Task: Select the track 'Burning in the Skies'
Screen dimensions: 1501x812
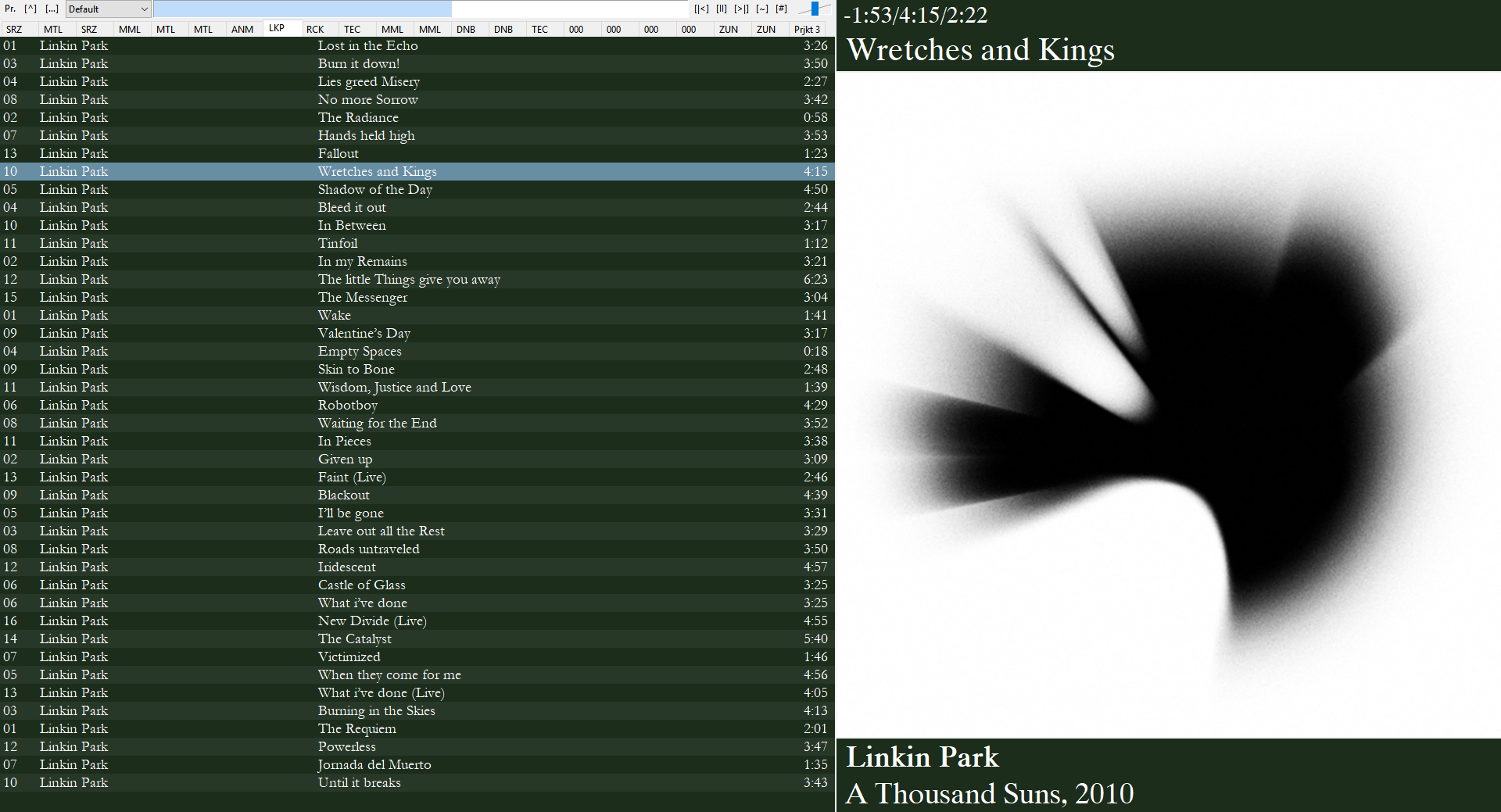Action: 417,710
